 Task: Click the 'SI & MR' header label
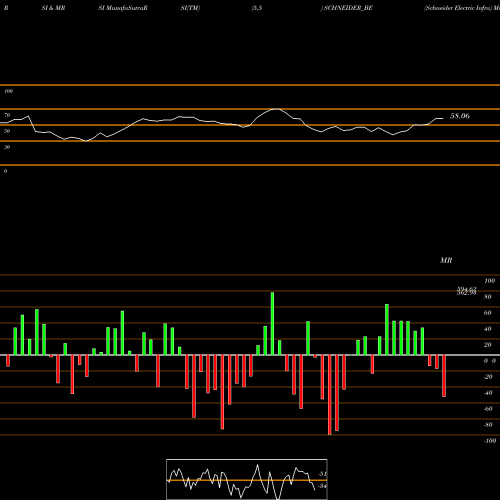[53, 8]
